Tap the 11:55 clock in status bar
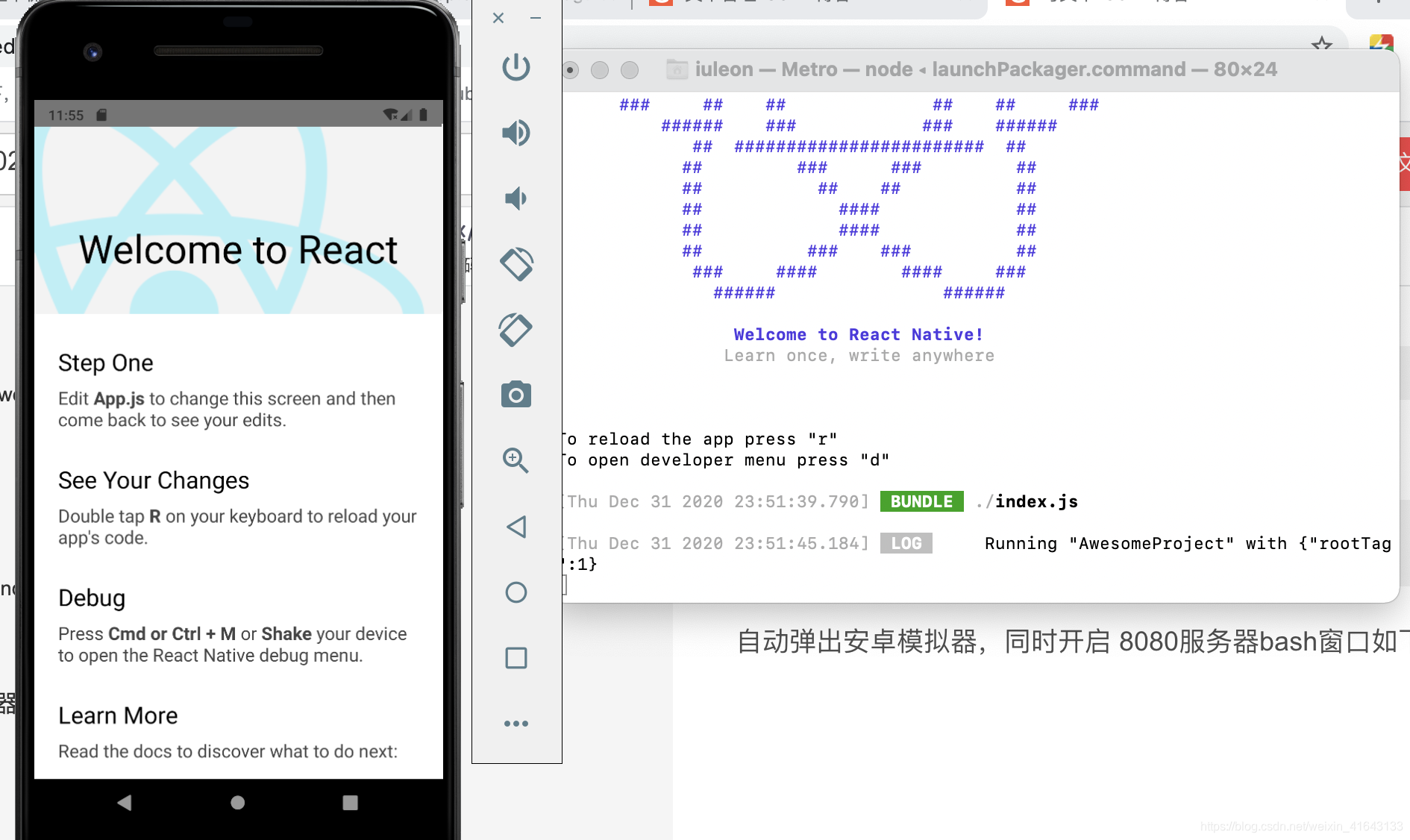The height and width of the screenshot is (840, 1410). 66,116
